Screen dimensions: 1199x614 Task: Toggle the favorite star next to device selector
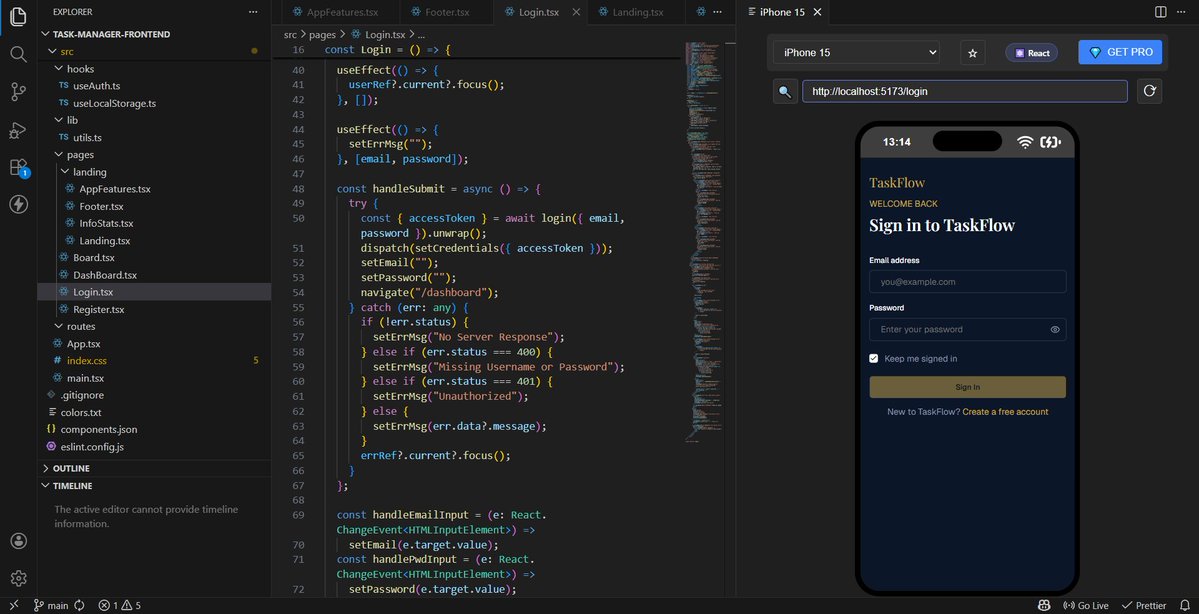tap(972, 51)
